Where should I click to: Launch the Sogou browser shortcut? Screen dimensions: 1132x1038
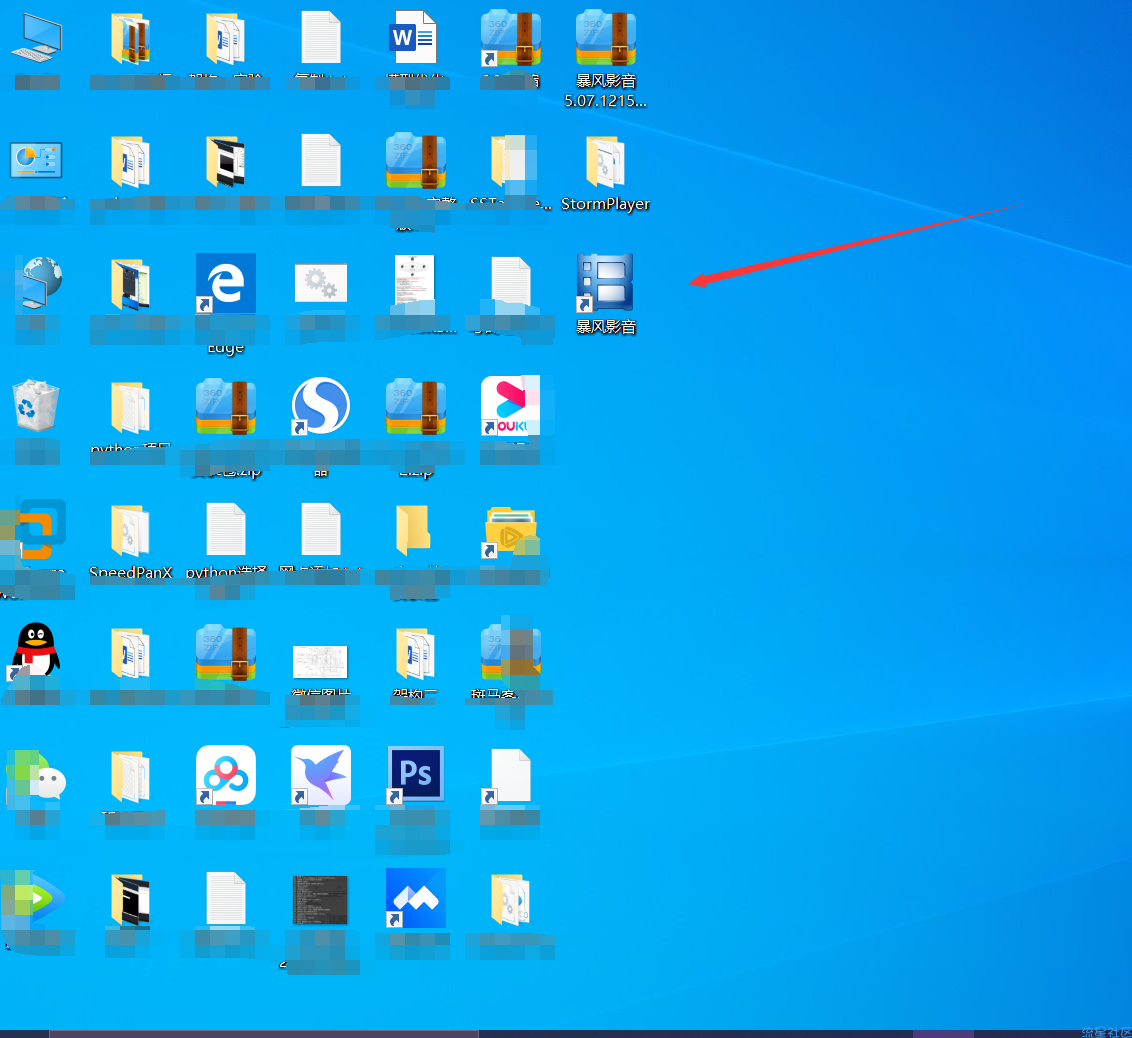pyautogui.click(x=321, y=406)
